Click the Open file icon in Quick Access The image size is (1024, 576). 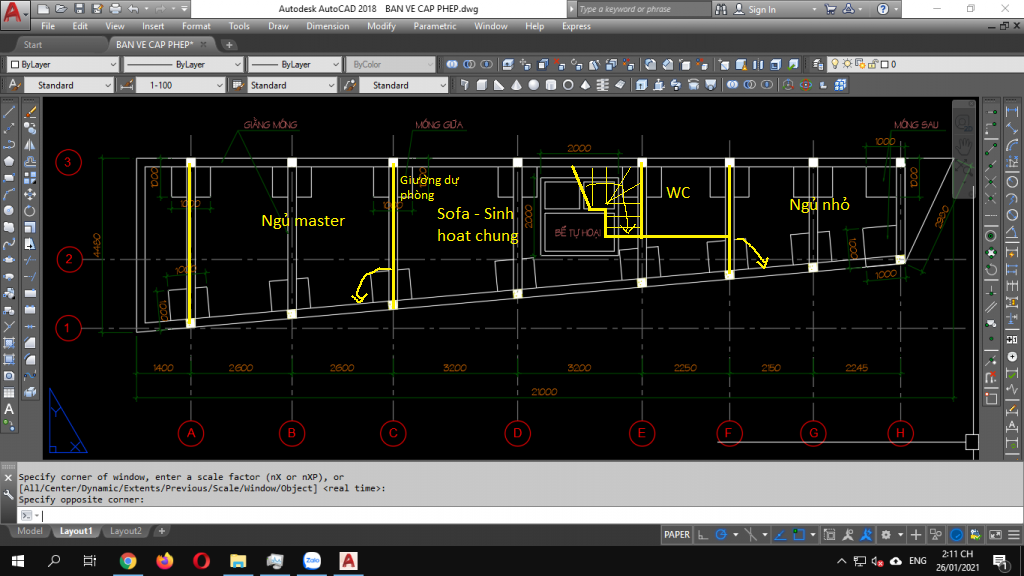point(61,9)
